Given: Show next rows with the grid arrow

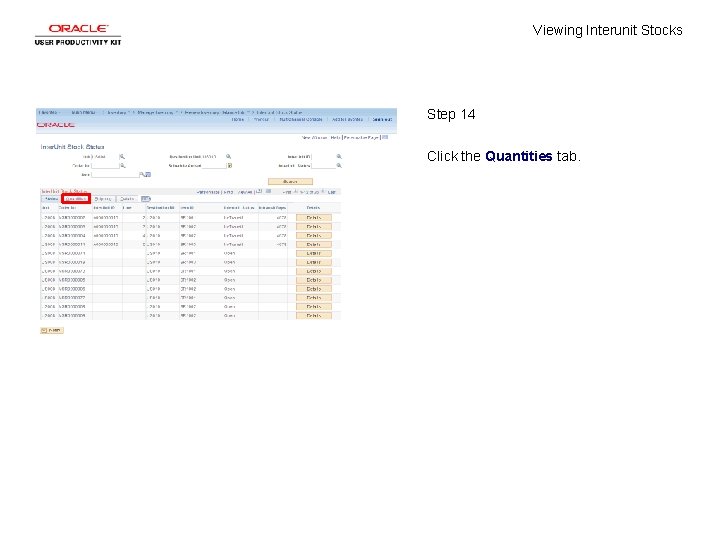Looking at the screenshot, I should click(323, 191).
